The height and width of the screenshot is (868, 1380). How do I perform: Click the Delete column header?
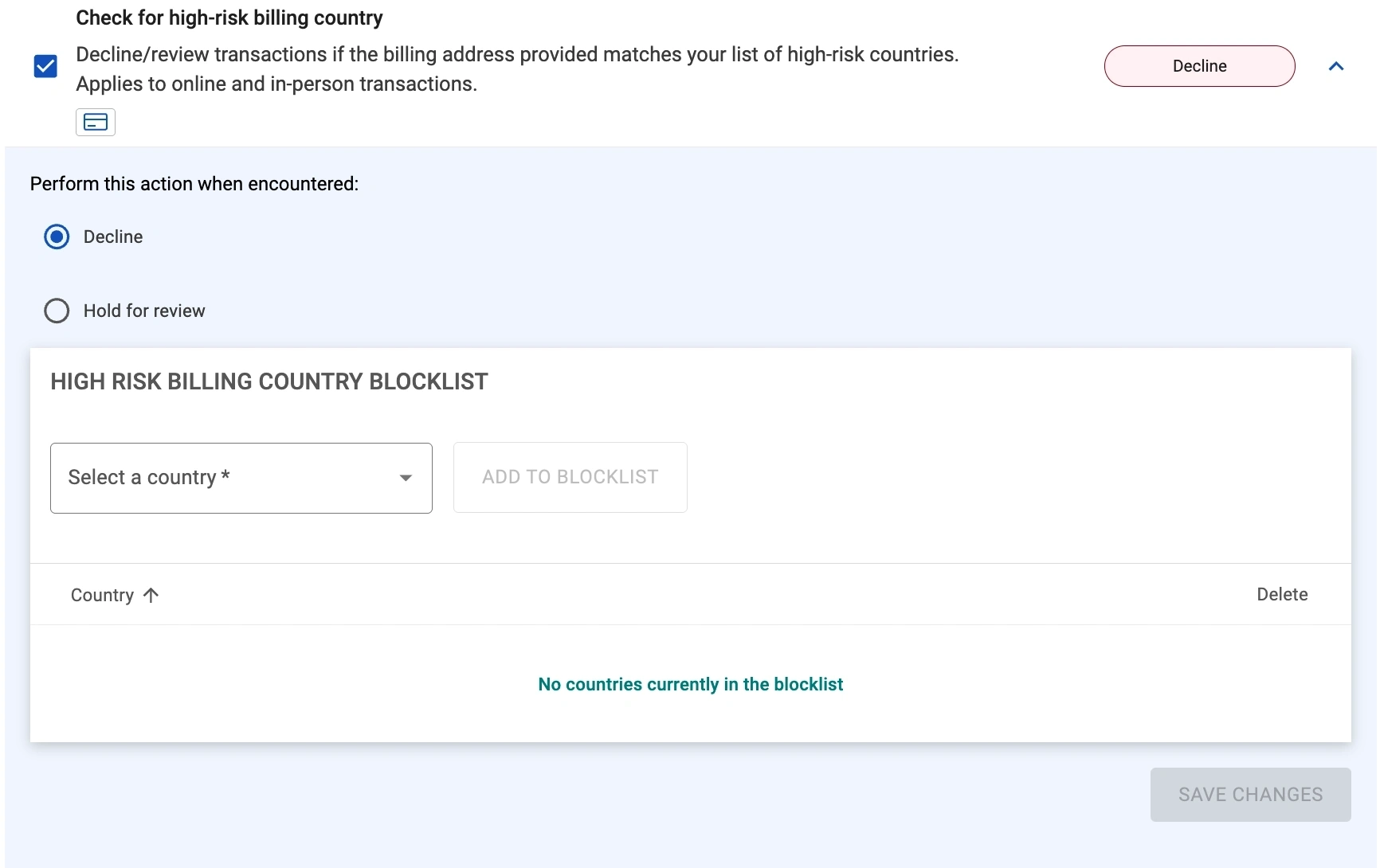click(x=1281, y=595)
